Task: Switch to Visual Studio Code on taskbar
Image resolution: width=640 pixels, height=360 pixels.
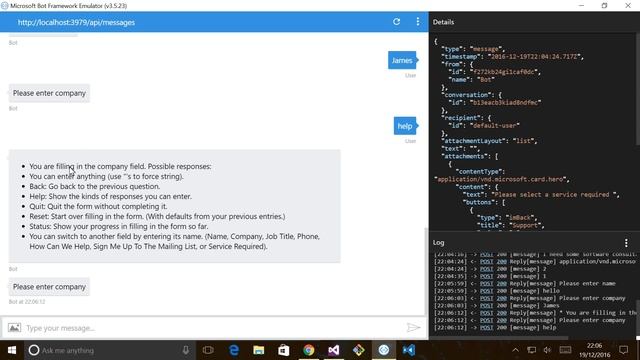Action: tap(409, 350)
